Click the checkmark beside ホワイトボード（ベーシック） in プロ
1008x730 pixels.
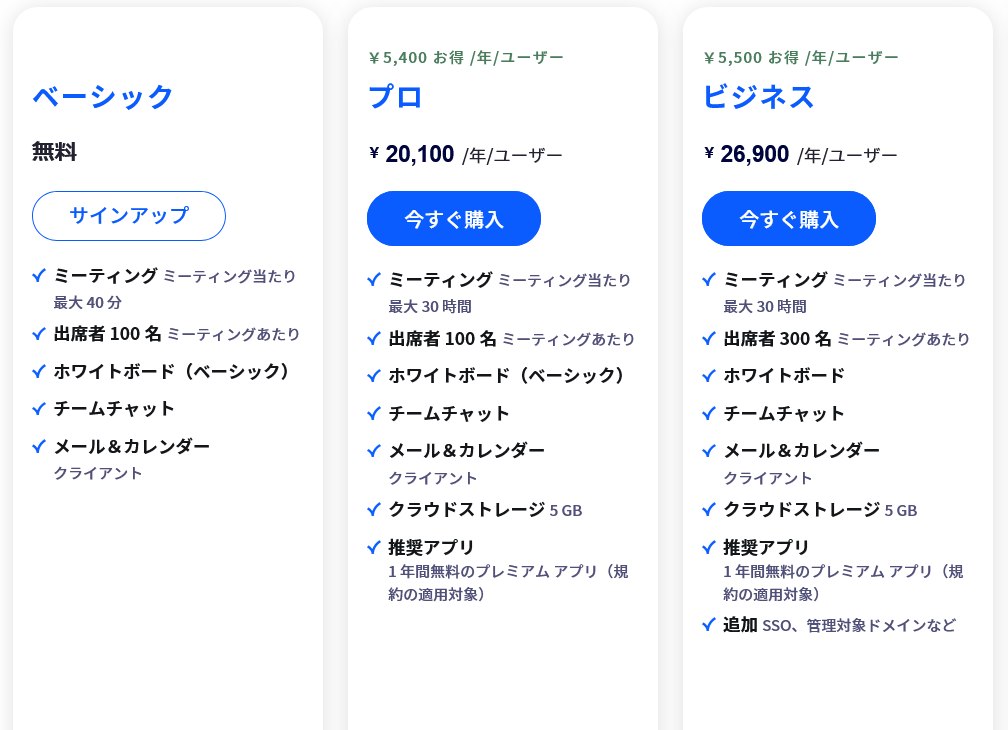tap(372, 376)
